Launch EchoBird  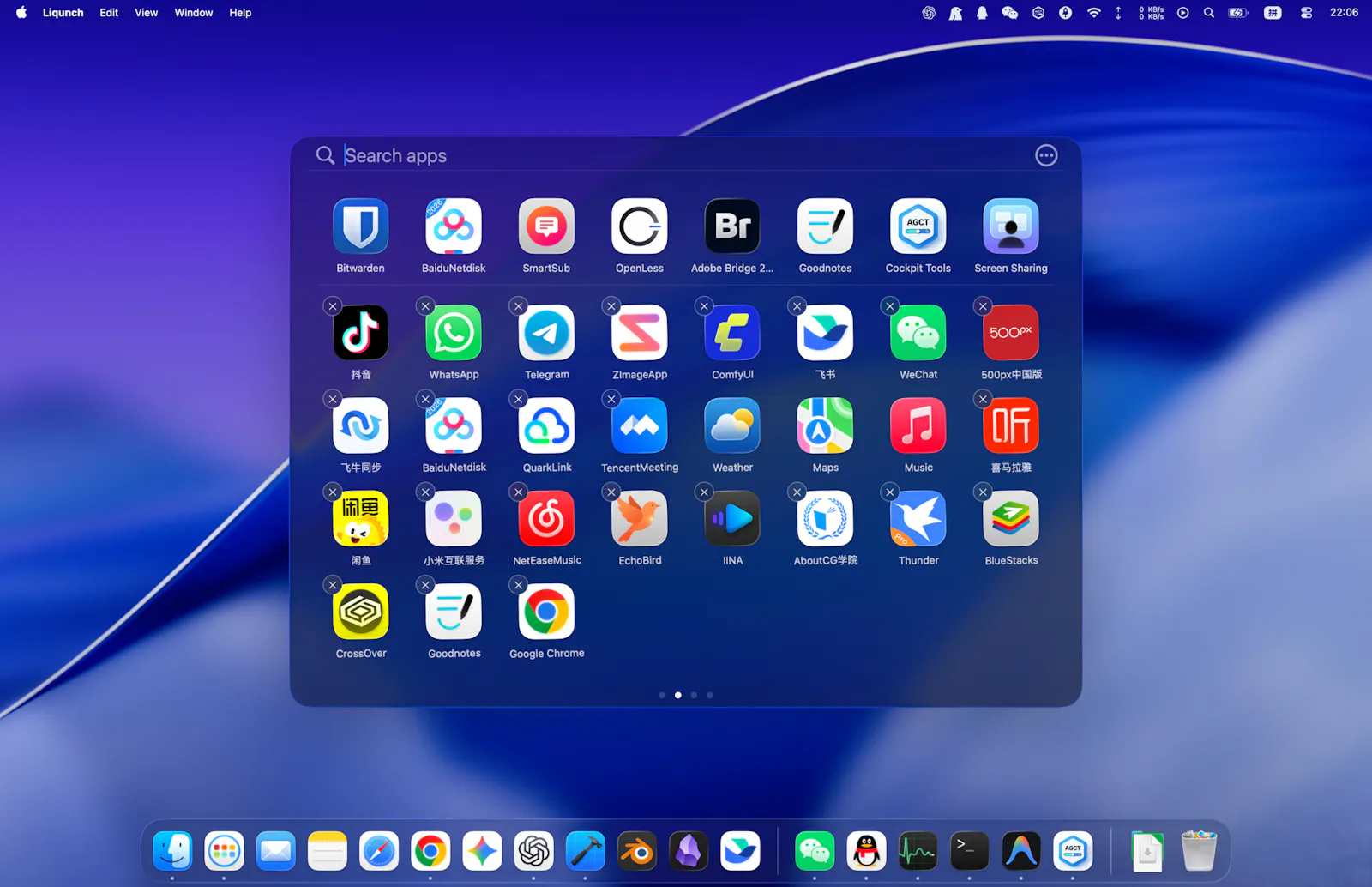[x=640, y=518]
